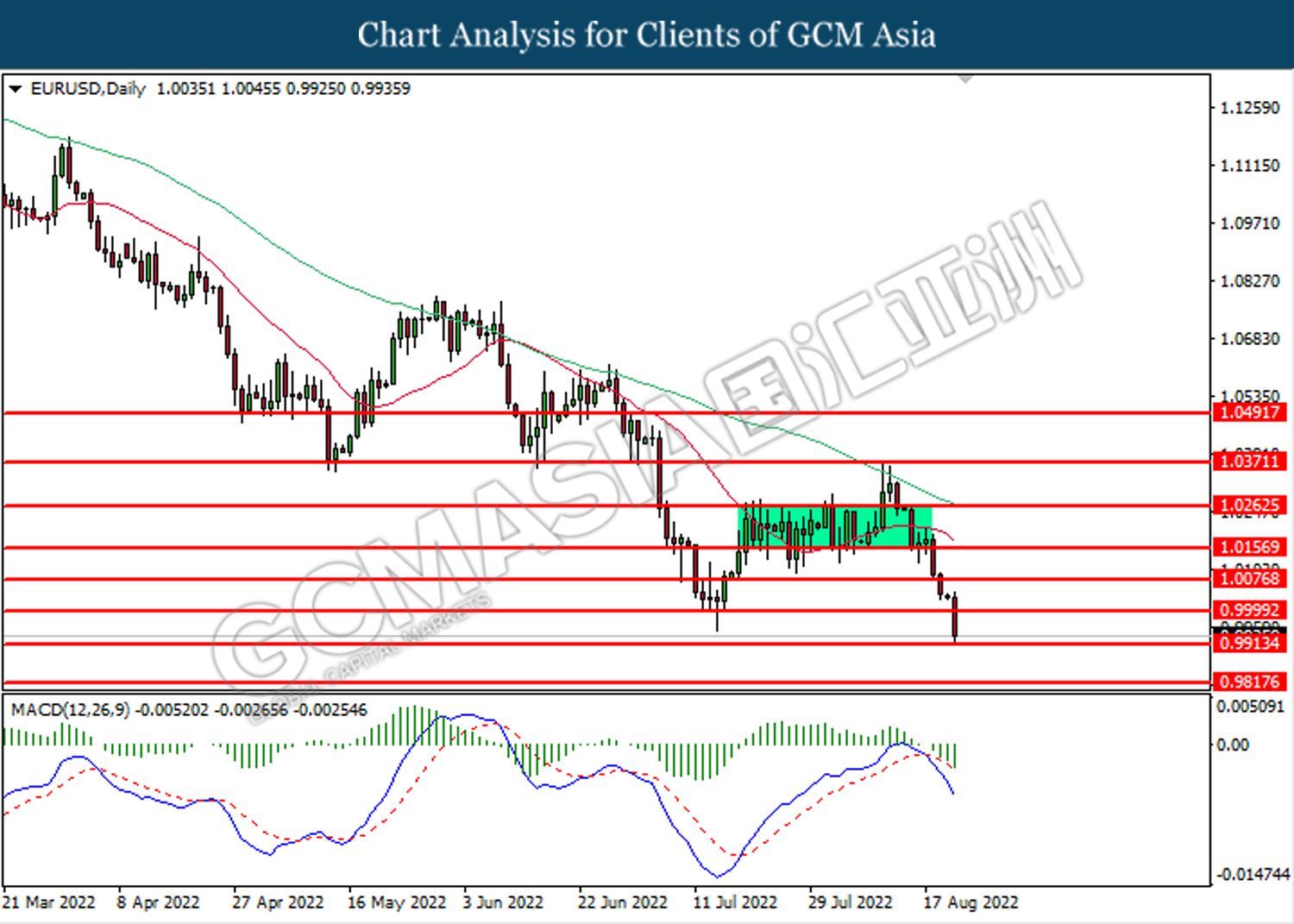Select the 0.99134 red price level label
Screen dimensions: 1294x924
(1250, 644)
